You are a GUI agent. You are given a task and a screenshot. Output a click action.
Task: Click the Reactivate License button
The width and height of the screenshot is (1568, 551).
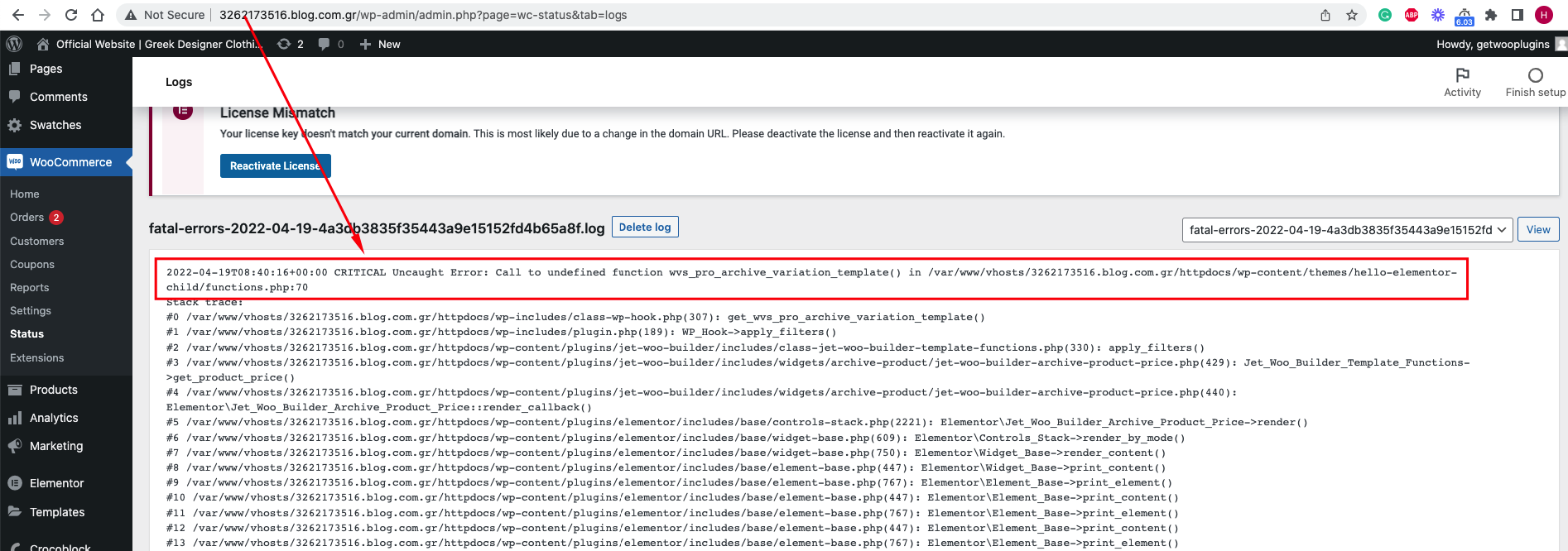click(276, 165)
